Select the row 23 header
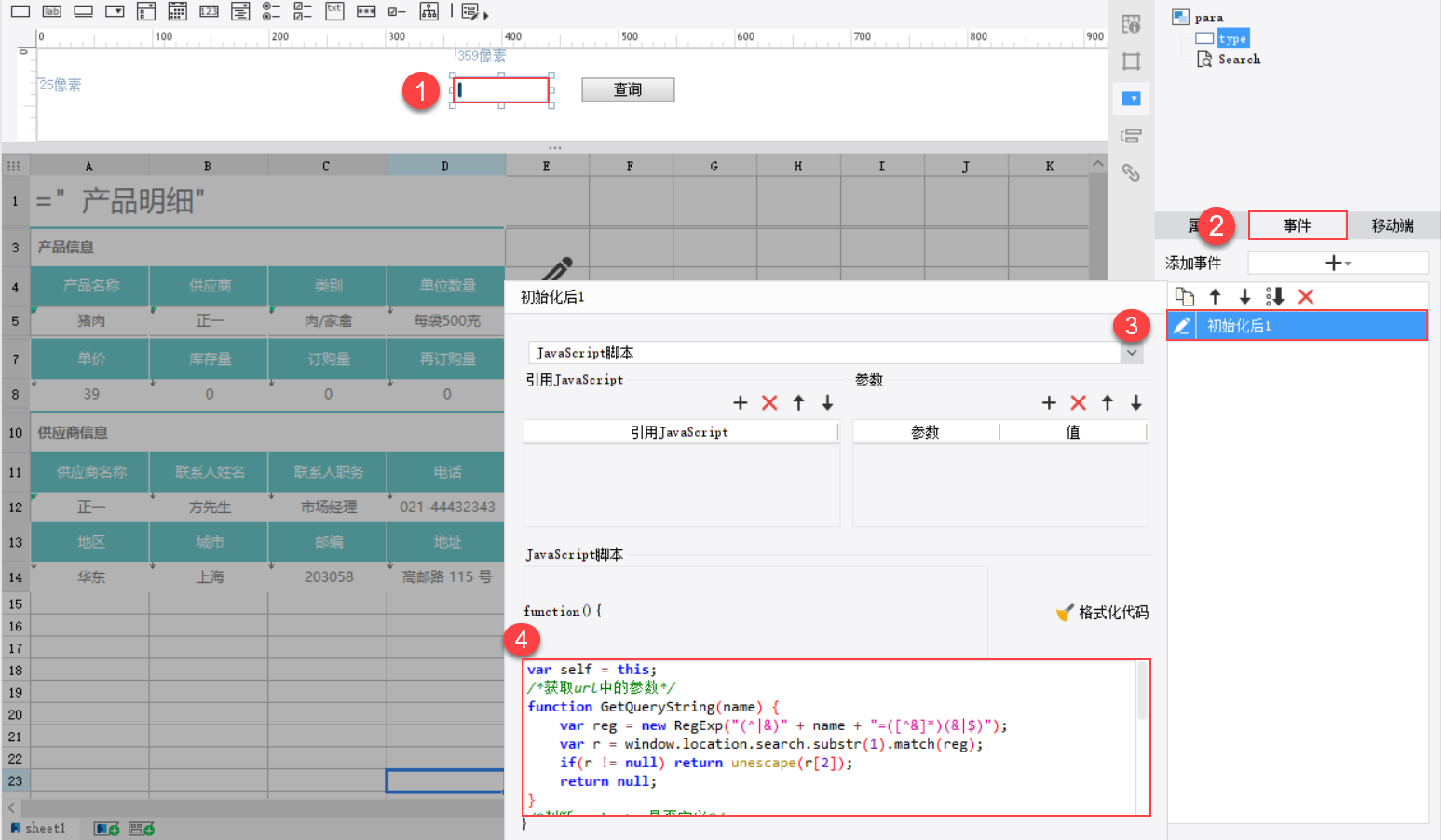The image size is (1441, 840). (x=15, y=781)
